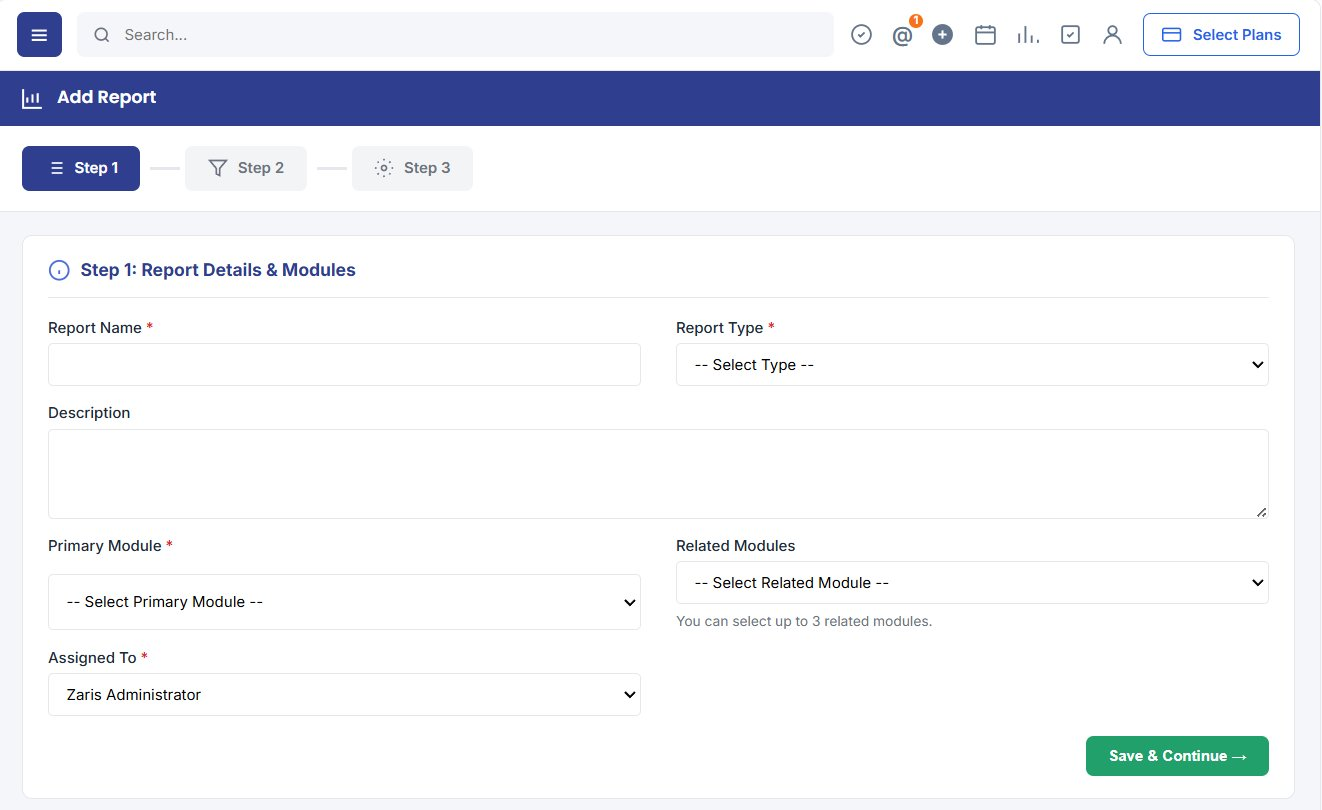Select the Step 1 tab
The height and width of the screenshot is (810, 1322).
point(81,168)
